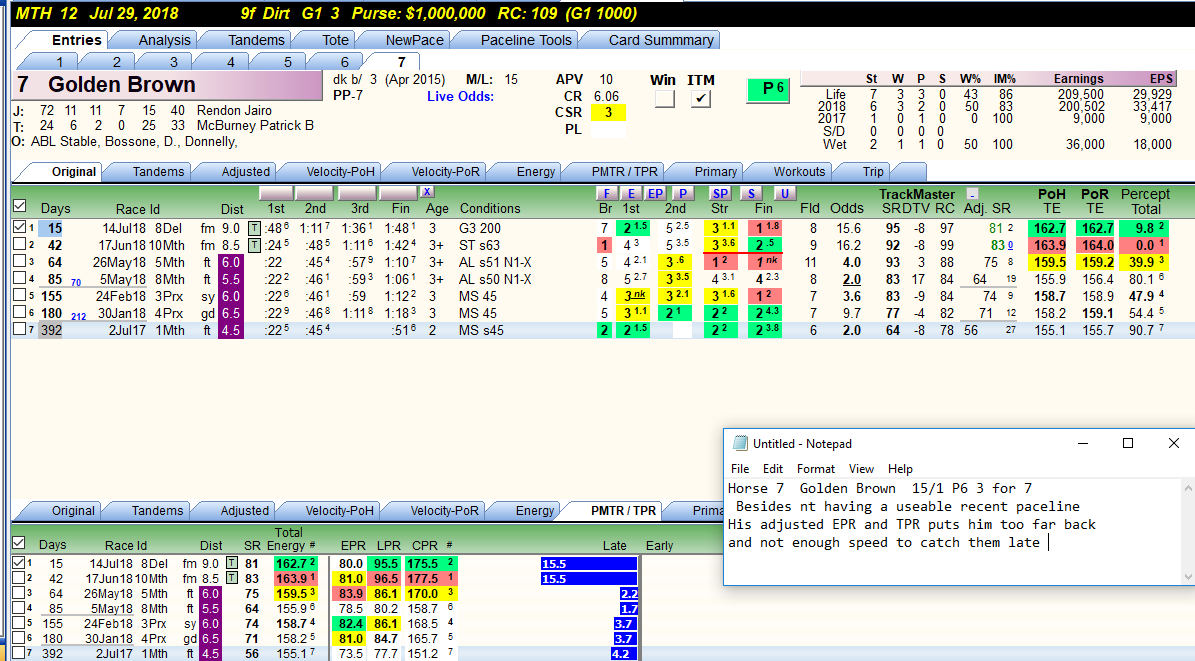Click the P button beside EP

point(683,193)
